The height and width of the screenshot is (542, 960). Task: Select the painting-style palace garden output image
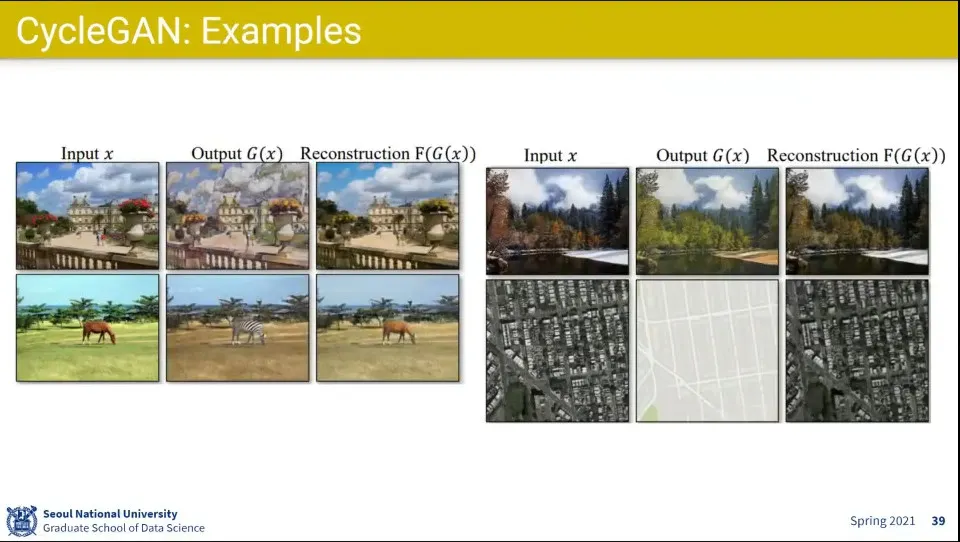pyautogui.click(x=238, y=216)
